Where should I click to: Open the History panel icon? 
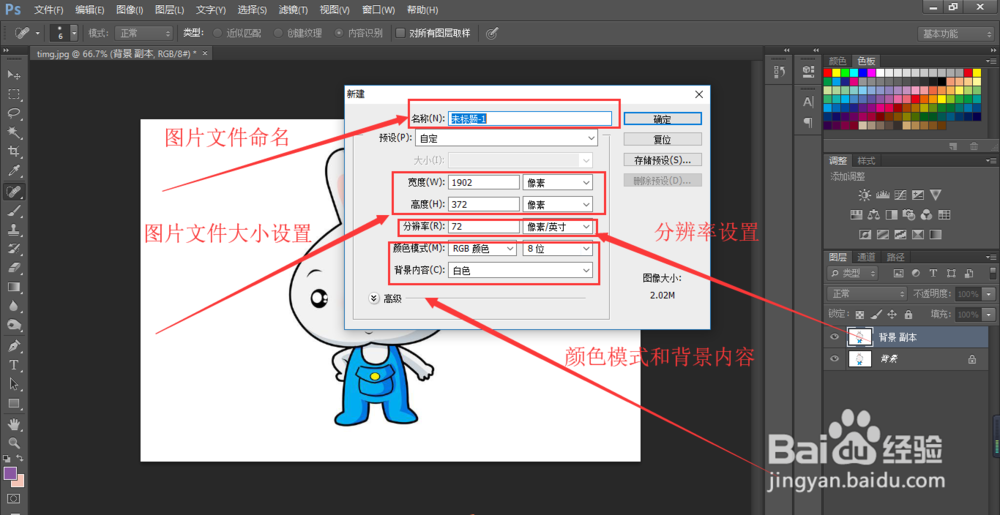(x=779, y=71)
